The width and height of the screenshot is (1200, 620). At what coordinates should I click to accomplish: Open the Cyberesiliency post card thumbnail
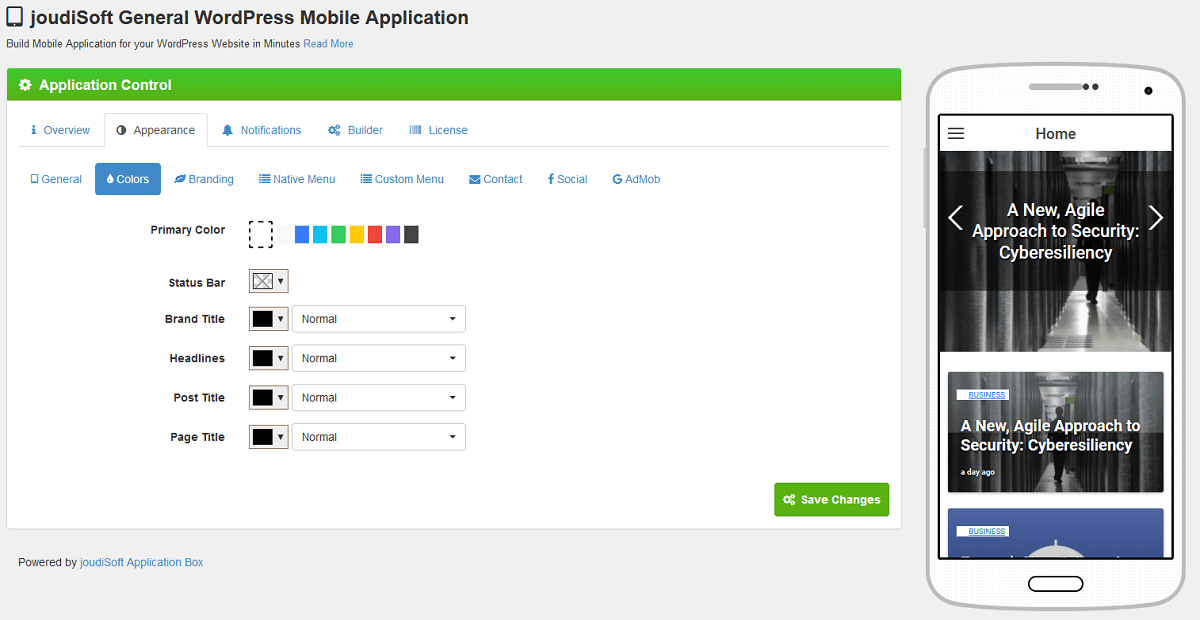tap(1055, 432)
